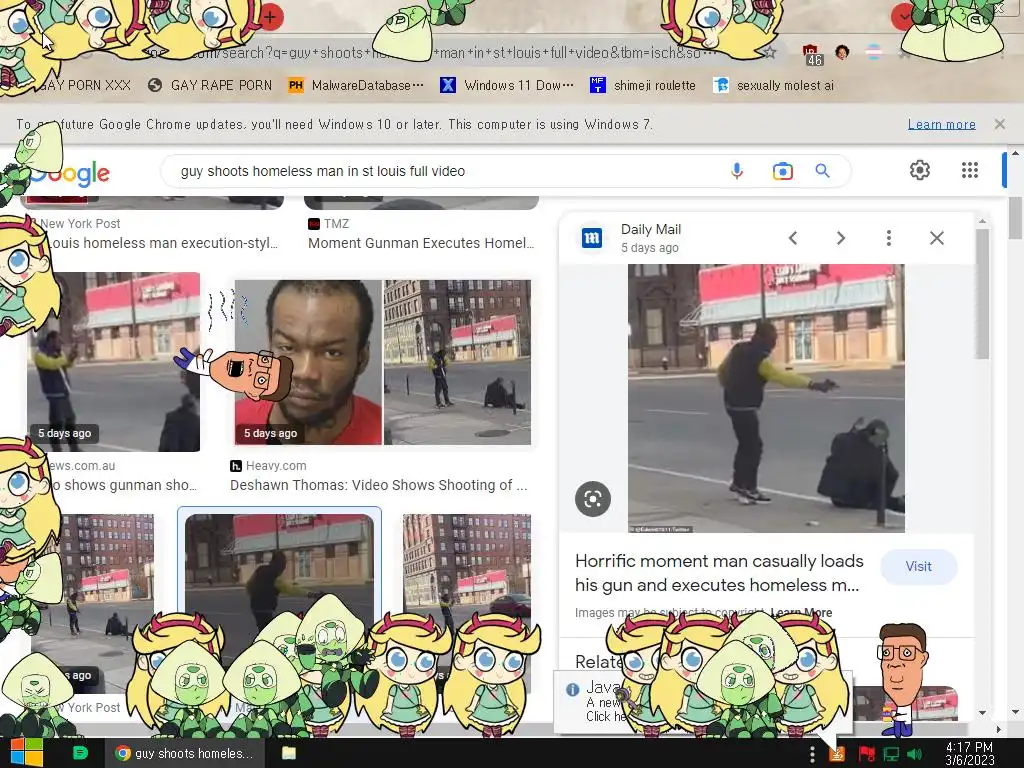1024x768 pixels.
Task: Click the voice search microphone icon
Action: [x=737, y=171]
